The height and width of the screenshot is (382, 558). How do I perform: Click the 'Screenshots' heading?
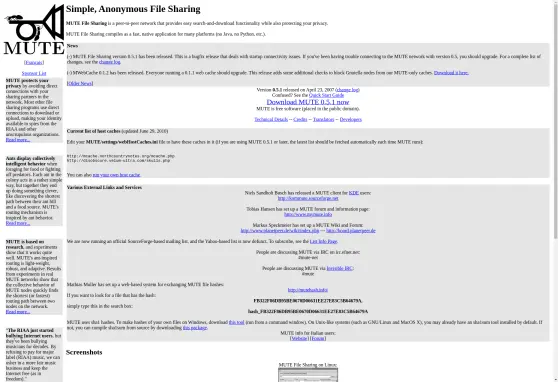pyautogui.click(x=84, y=352)
